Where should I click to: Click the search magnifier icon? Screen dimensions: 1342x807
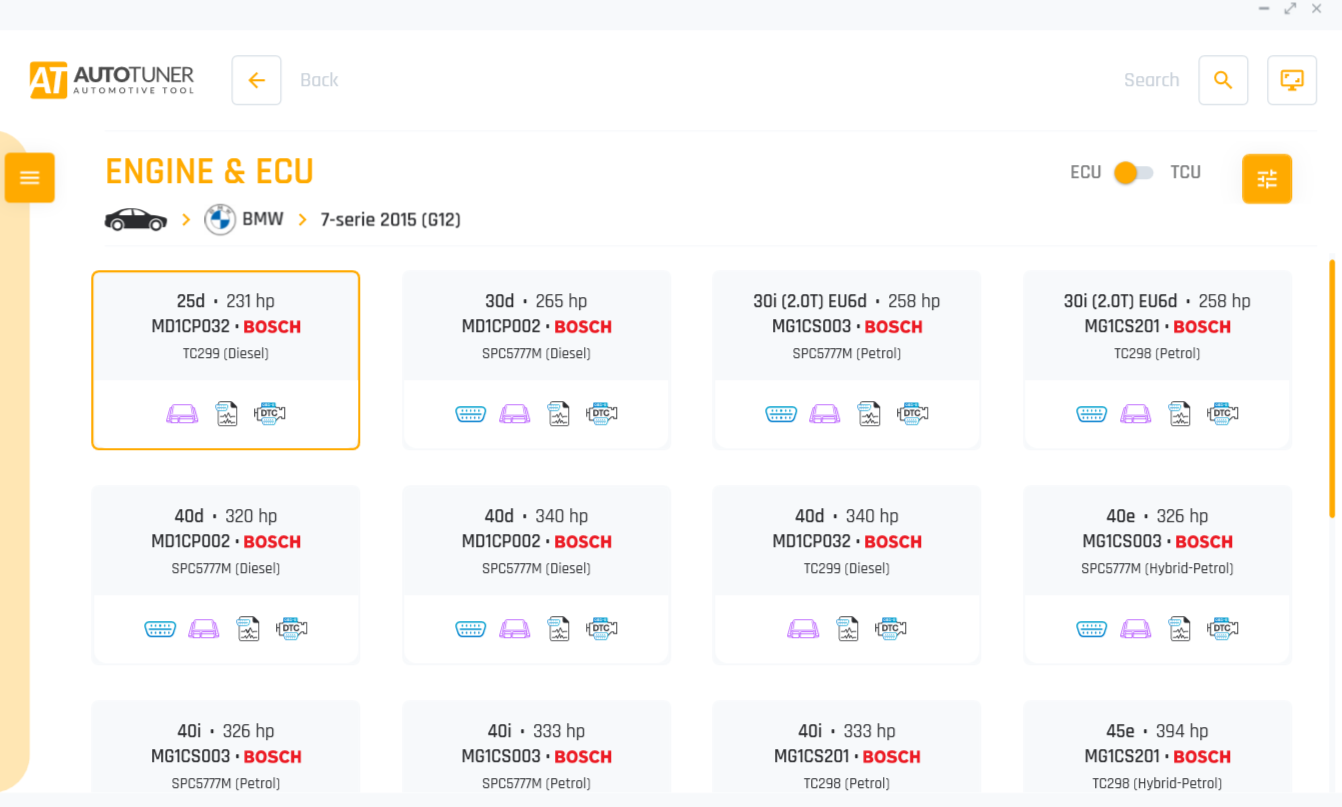pyautogui.click(x=1223, y=80)
